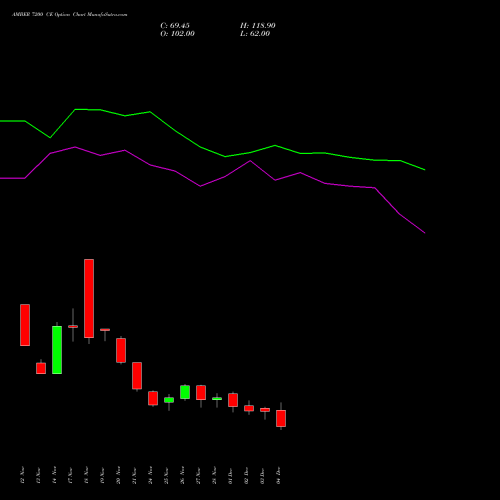Click the green candle for 26 Nov
The height and width of the screenshot is (500, 500).
point(185,392)
